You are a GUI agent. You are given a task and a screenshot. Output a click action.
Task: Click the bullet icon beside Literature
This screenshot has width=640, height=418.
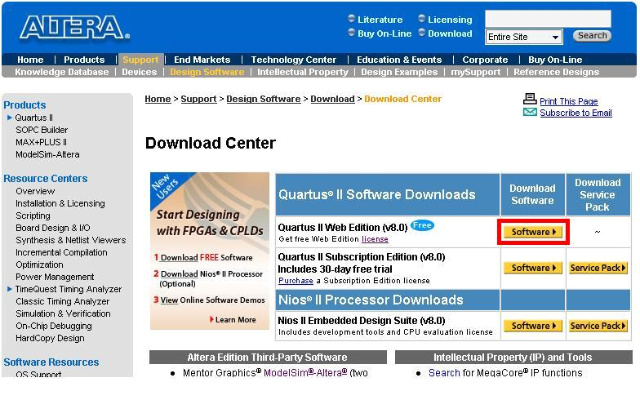[351, 18]
